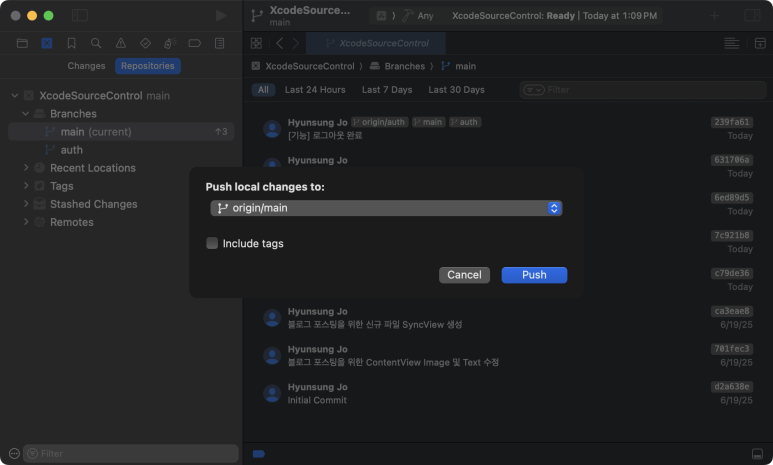Click the editor grid related-items icon
Screen dimensions: 773x465
[x=256, y=43]
